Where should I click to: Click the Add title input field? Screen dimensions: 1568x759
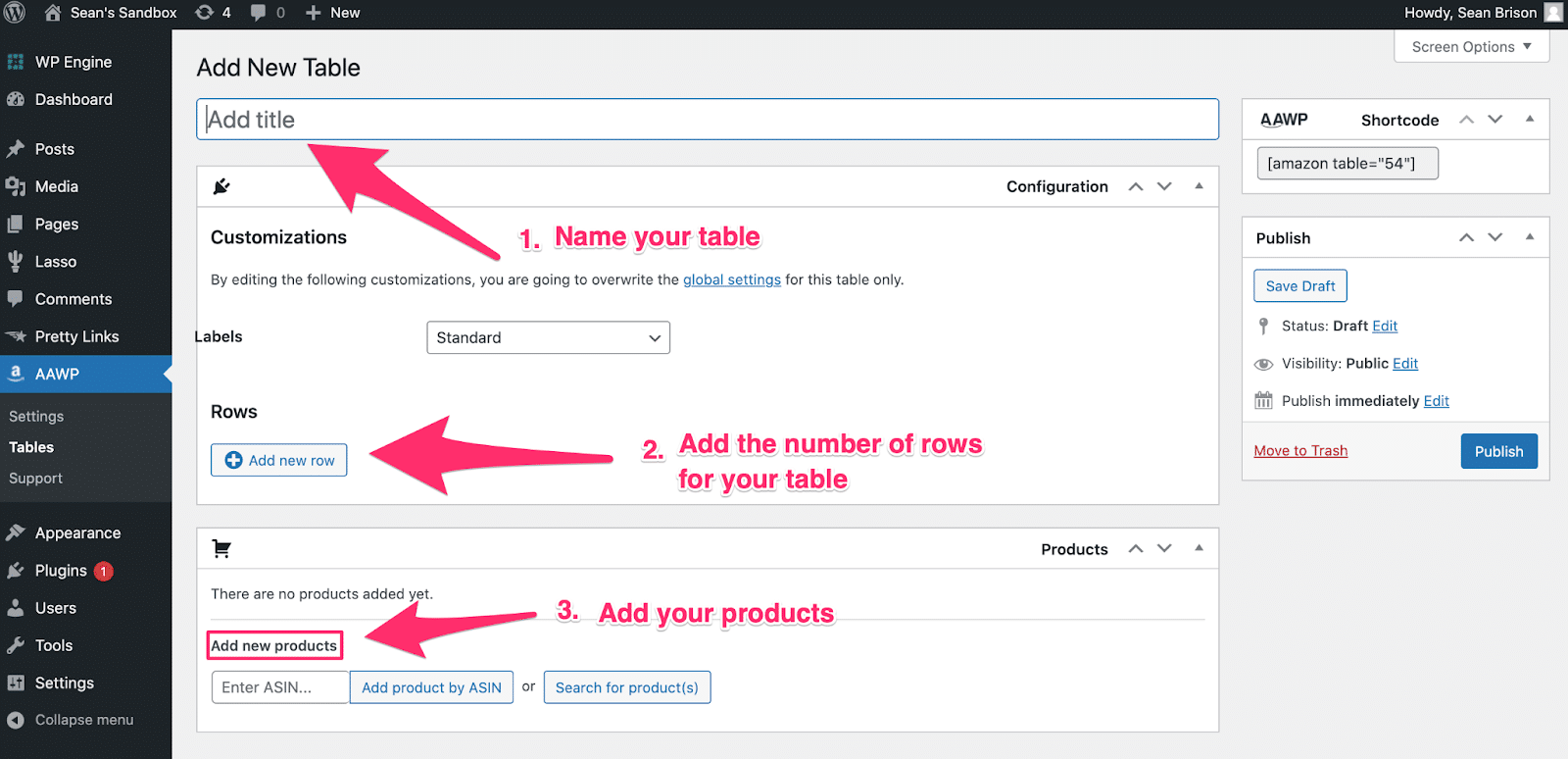(708, 120)
